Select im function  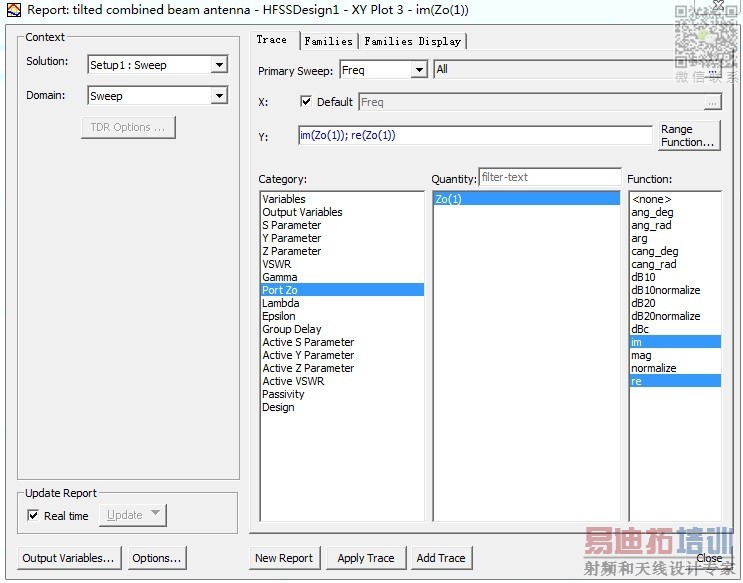675,342
